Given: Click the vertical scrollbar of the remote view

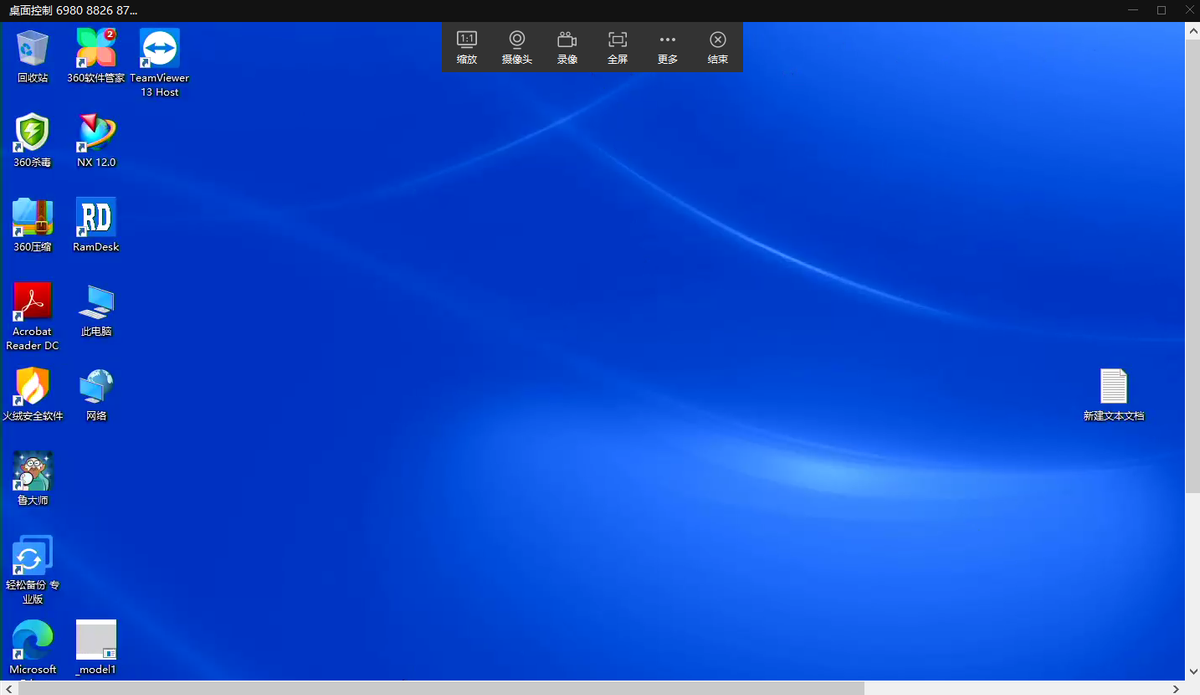Looking at the screenshot, I should point(1192,264).
